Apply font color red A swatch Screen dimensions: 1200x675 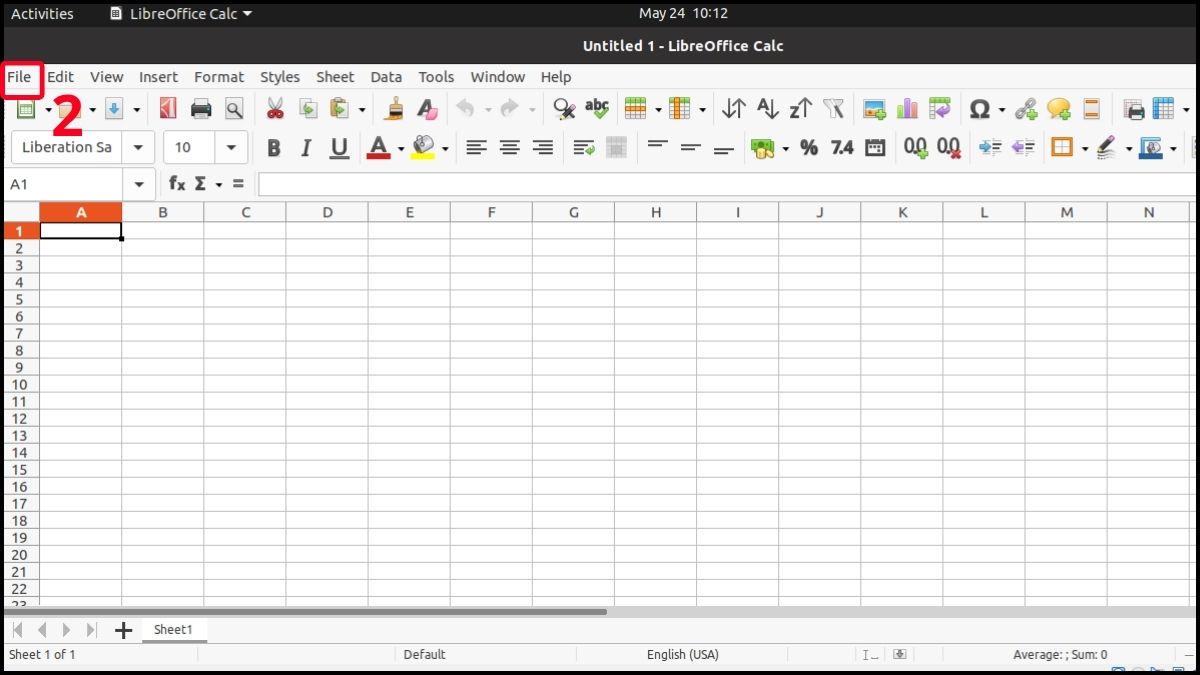click(x=379, y=148)
